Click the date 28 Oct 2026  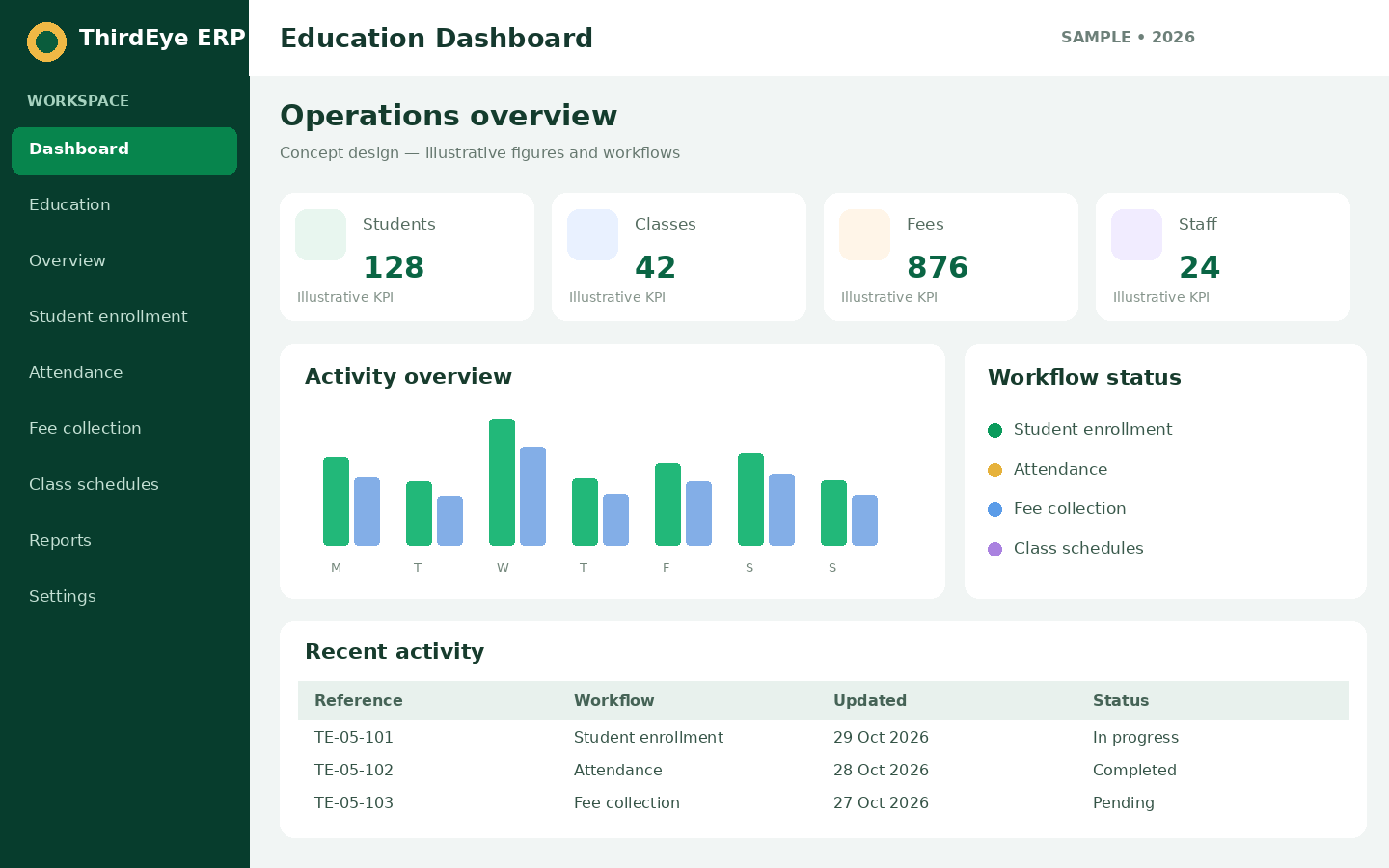(x=881, y=771)
